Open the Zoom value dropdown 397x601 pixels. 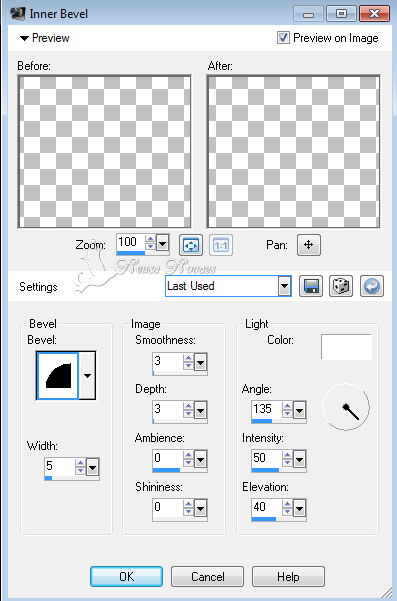162,243
